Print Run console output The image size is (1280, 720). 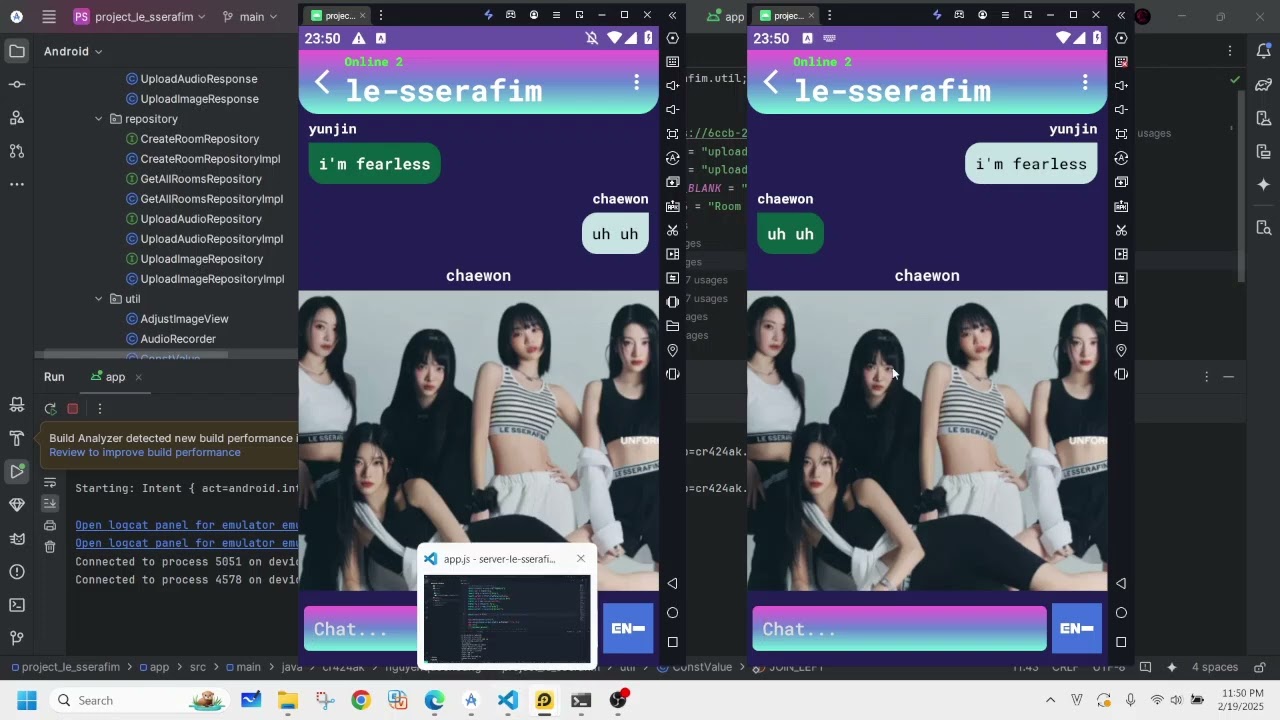pos(50,525)
